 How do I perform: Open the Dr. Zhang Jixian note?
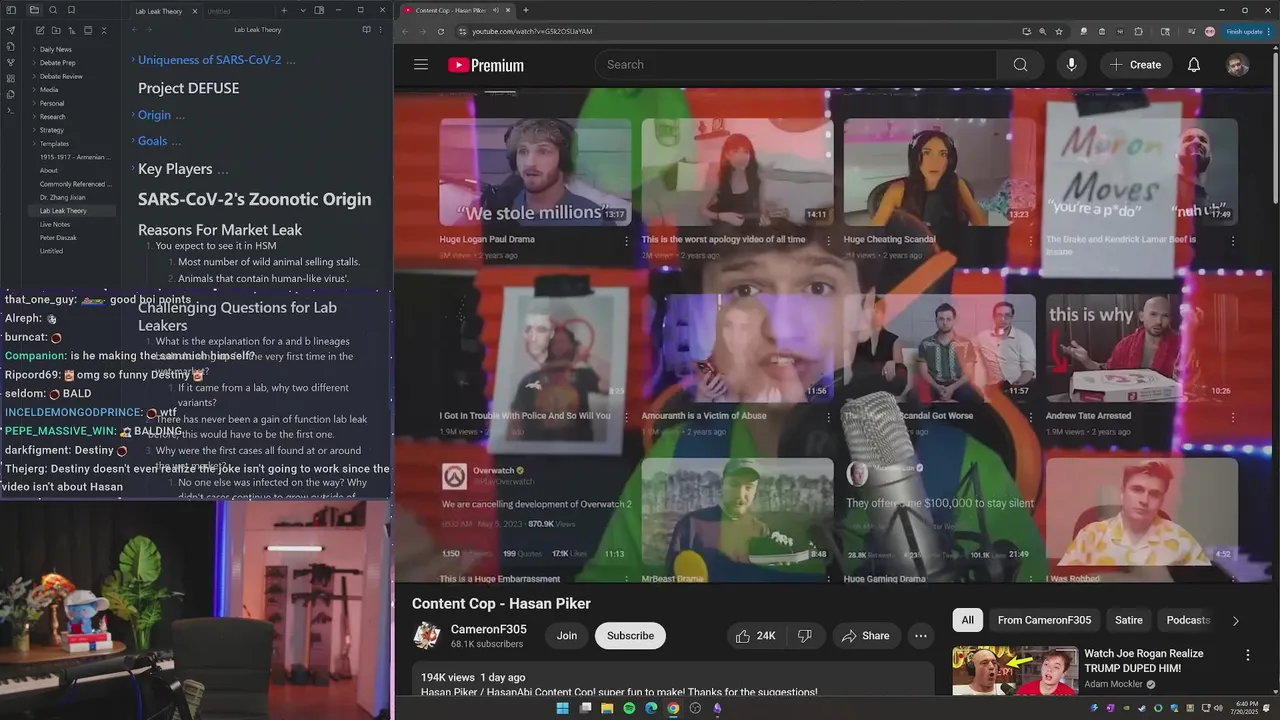coord(62,198)
